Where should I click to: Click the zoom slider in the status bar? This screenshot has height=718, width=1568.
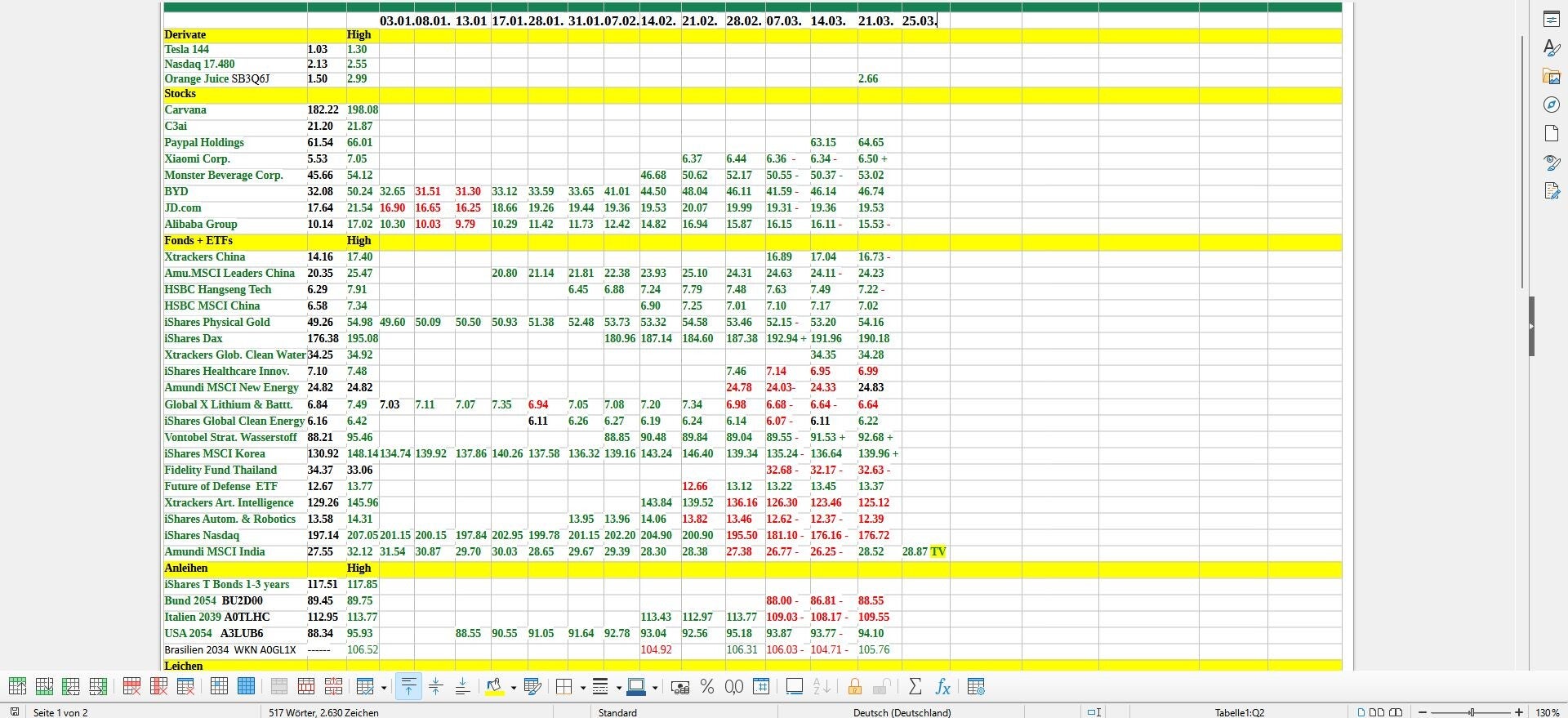1471,712
